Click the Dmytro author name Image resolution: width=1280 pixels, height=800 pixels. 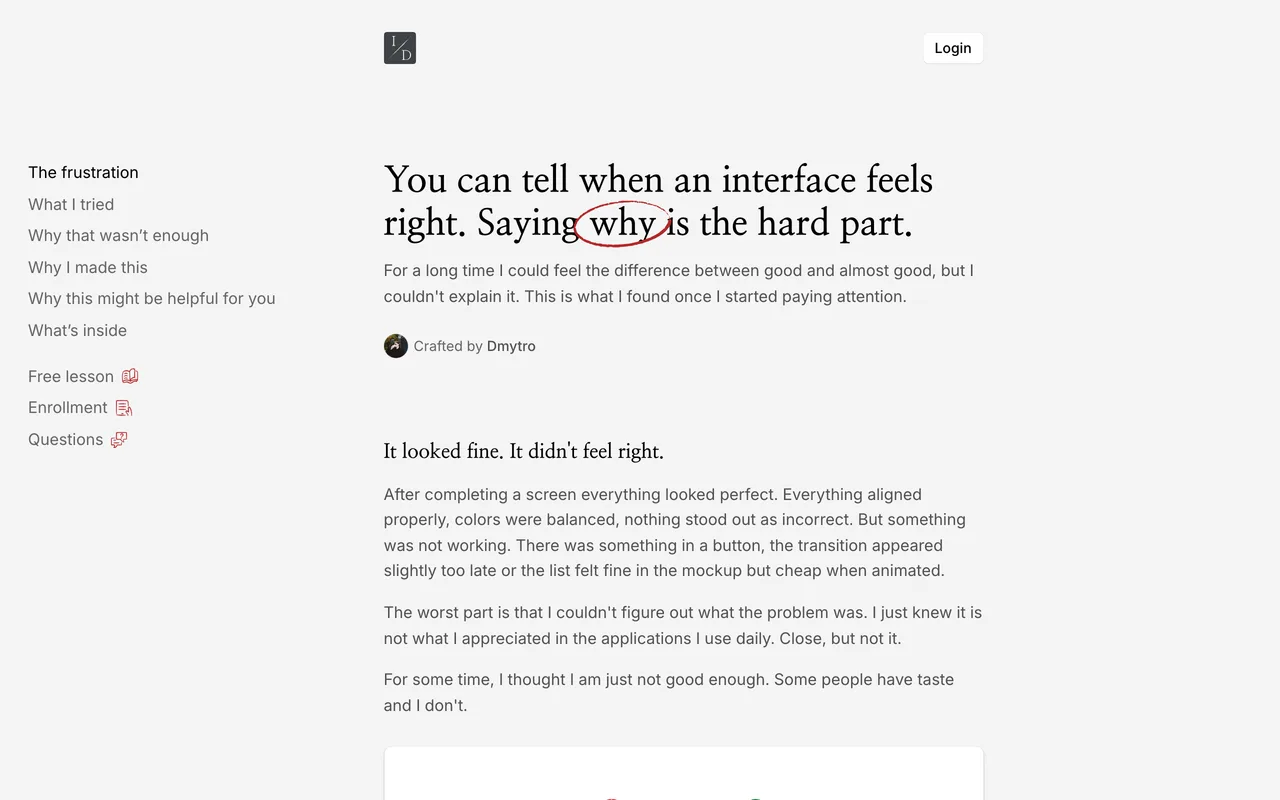[511, 346]
